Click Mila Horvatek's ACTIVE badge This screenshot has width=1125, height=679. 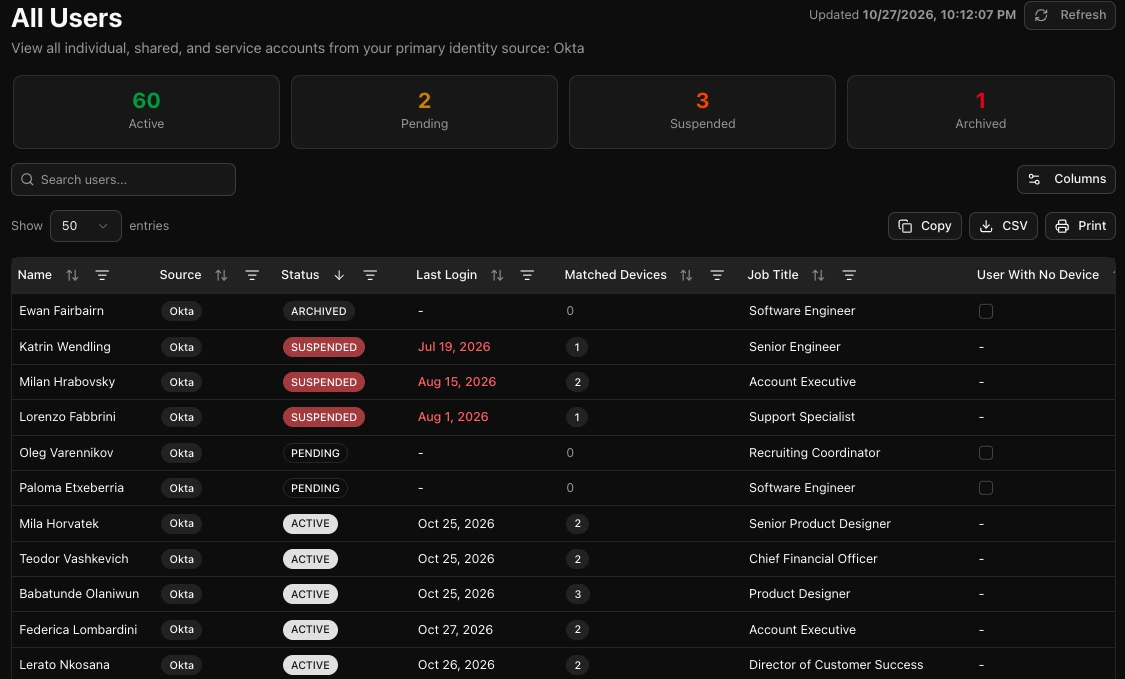click(310, 524)
